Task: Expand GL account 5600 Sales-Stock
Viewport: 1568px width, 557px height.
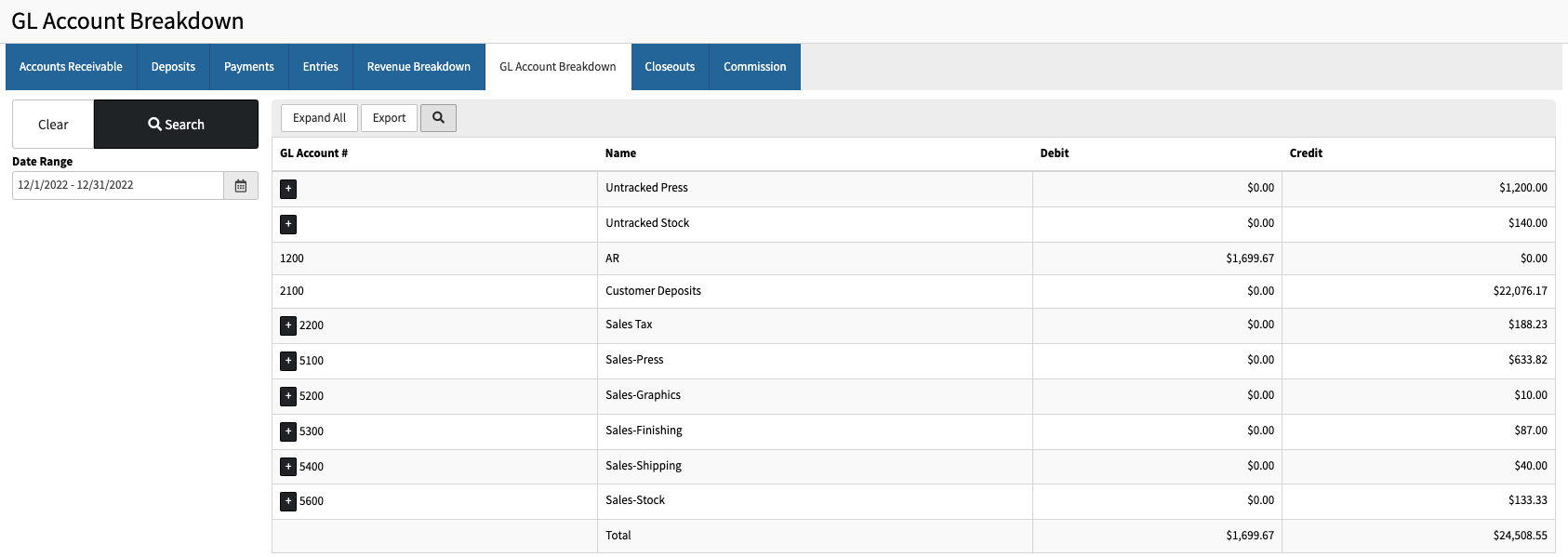Action: (x=288, y=501)
